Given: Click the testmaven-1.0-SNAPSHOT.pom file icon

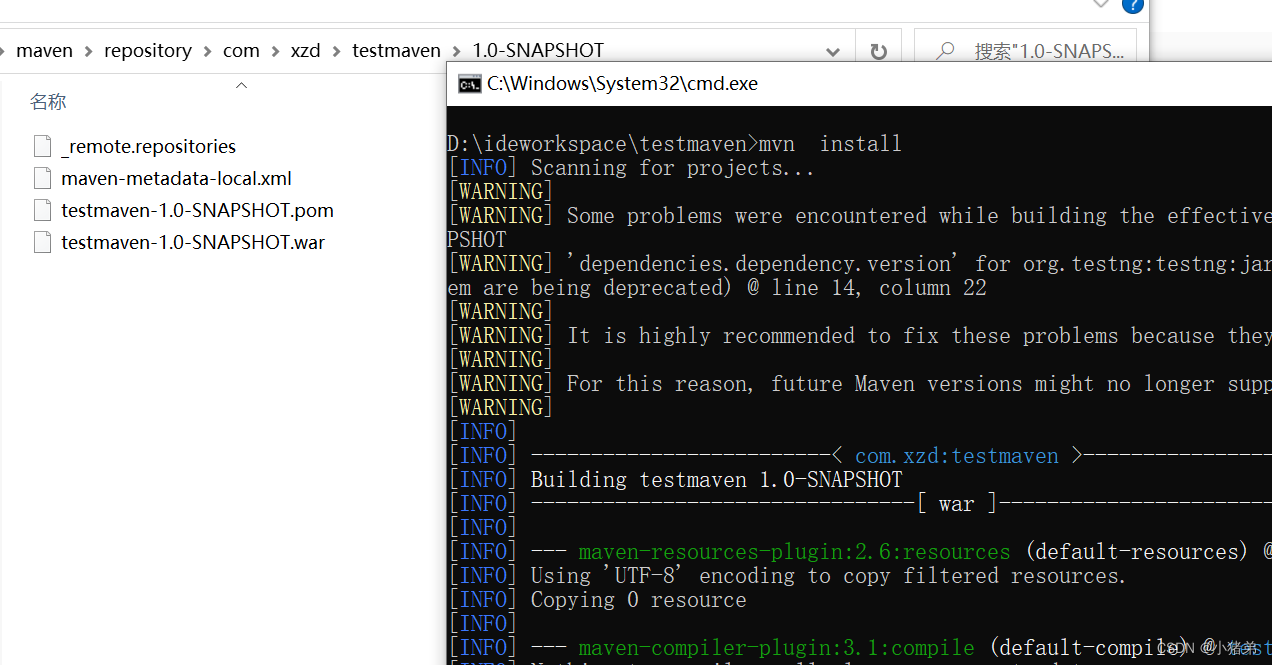Looking at the screenshot, I should coord(42,210).
